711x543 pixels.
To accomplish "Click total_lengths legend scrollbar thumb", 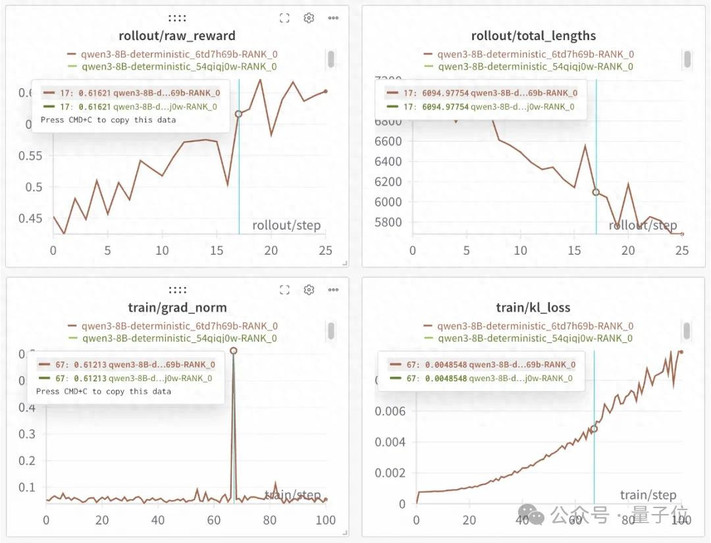I will (x=687, y=59).
